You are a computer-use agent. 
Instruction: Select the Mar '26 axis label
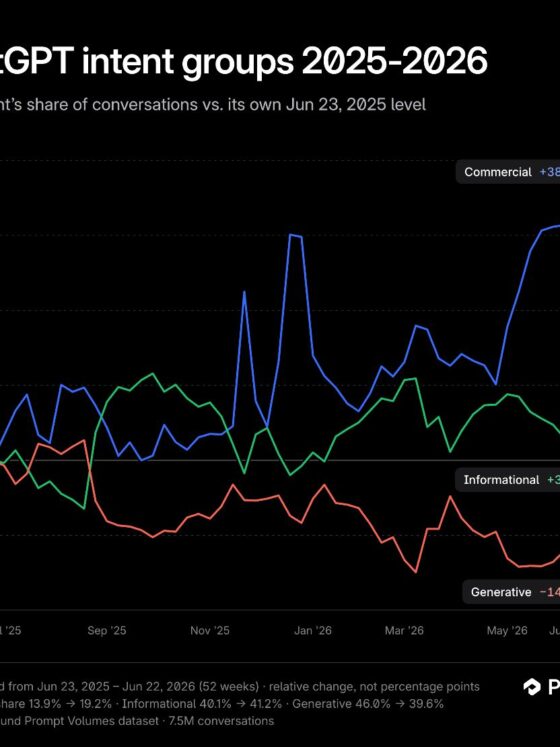[404, 631]
